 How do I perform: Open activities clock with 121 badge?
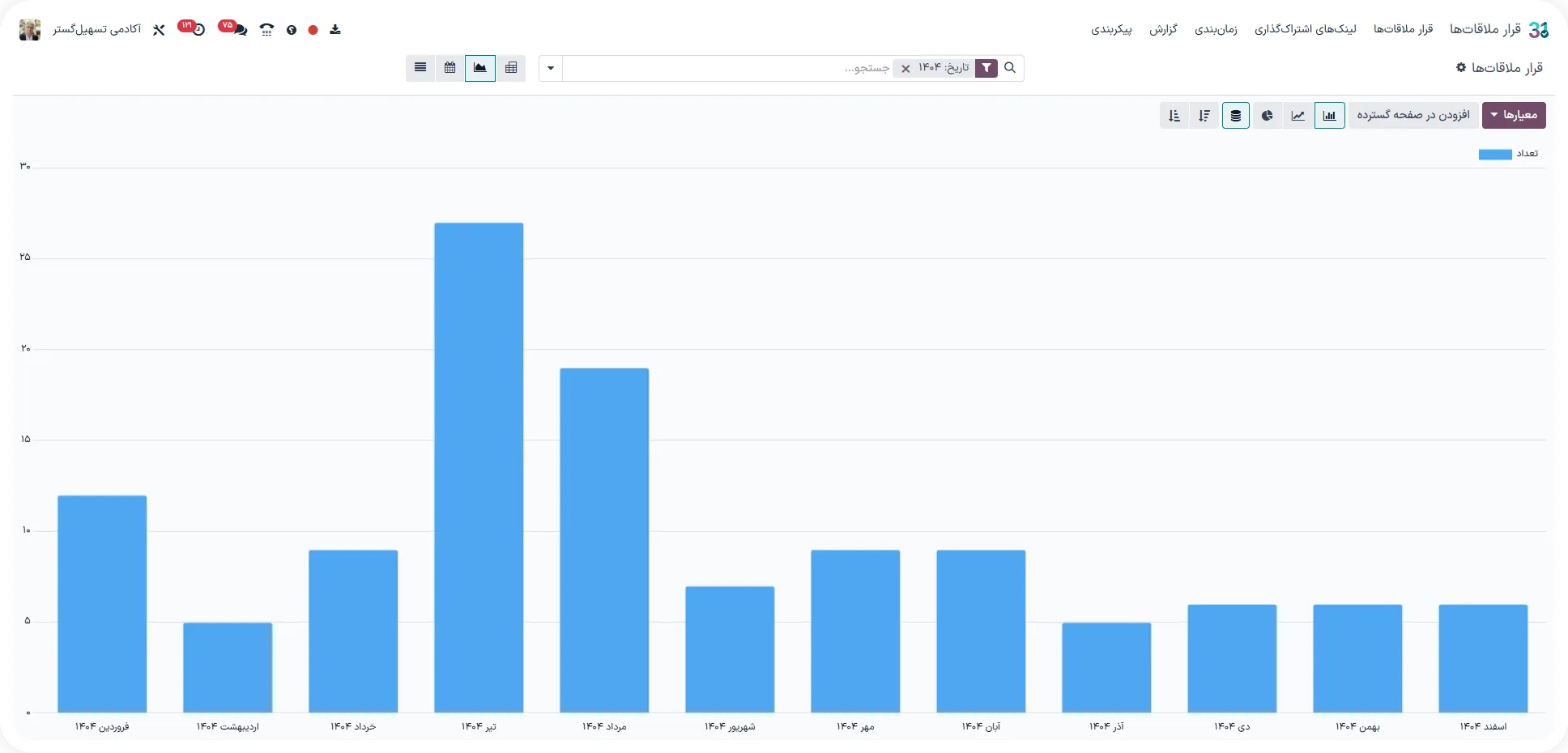click(x=193, y=29)
